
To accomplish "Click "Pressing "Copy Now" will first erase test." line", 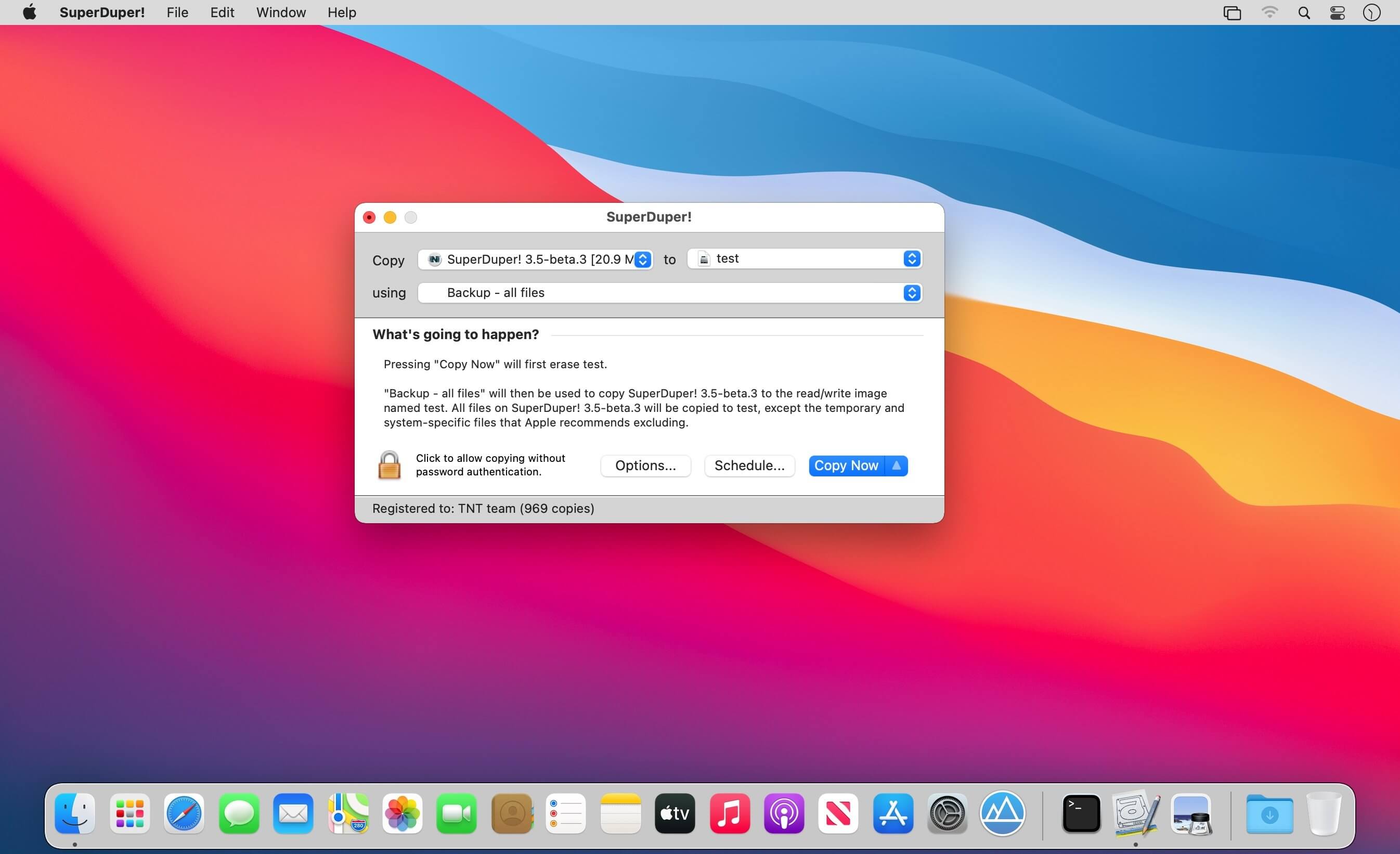I will 495,364.
